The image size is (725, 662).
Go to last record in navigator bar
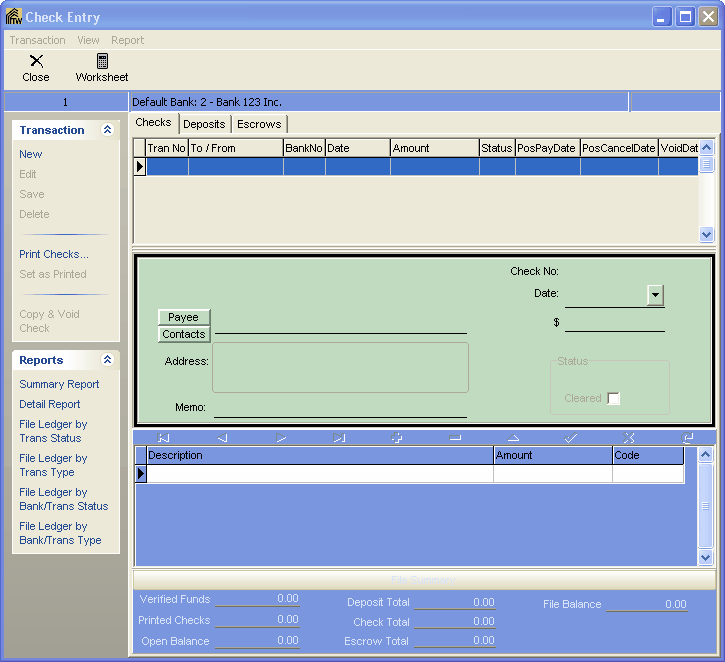pyautogui.click(x=339, y=438)
